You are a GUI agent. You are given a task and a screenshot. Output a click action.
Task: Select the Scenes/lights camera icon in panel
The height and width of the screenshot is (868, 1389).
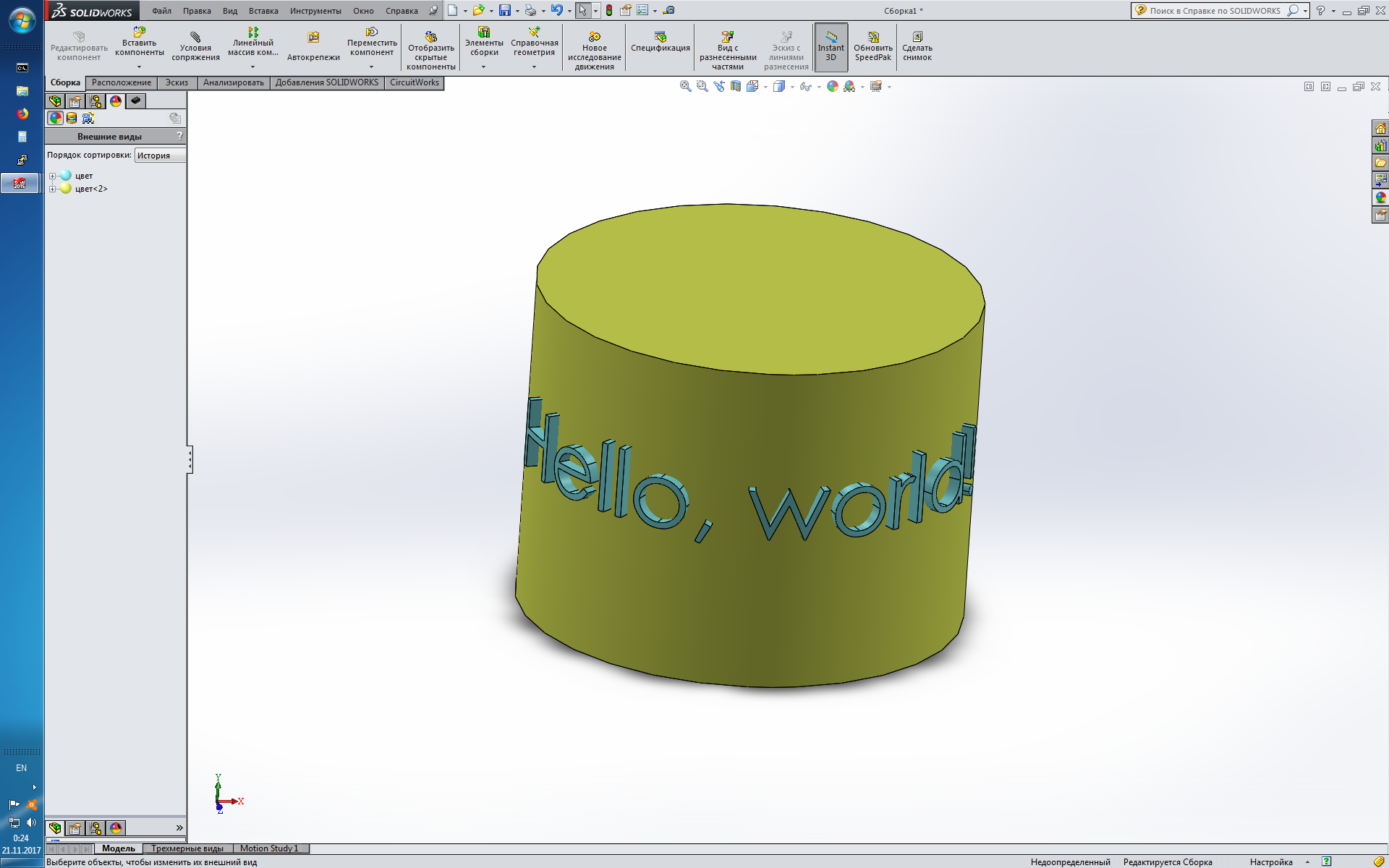(88, 118)
